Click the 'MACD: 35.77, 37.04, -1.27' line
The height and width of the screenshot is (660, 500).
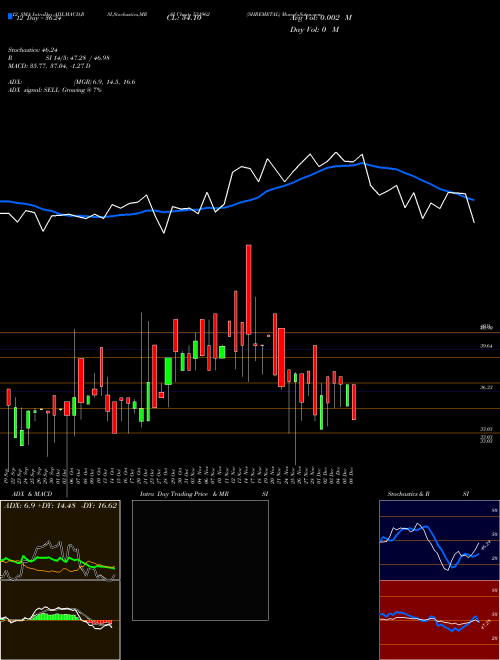tap(49, 66)
